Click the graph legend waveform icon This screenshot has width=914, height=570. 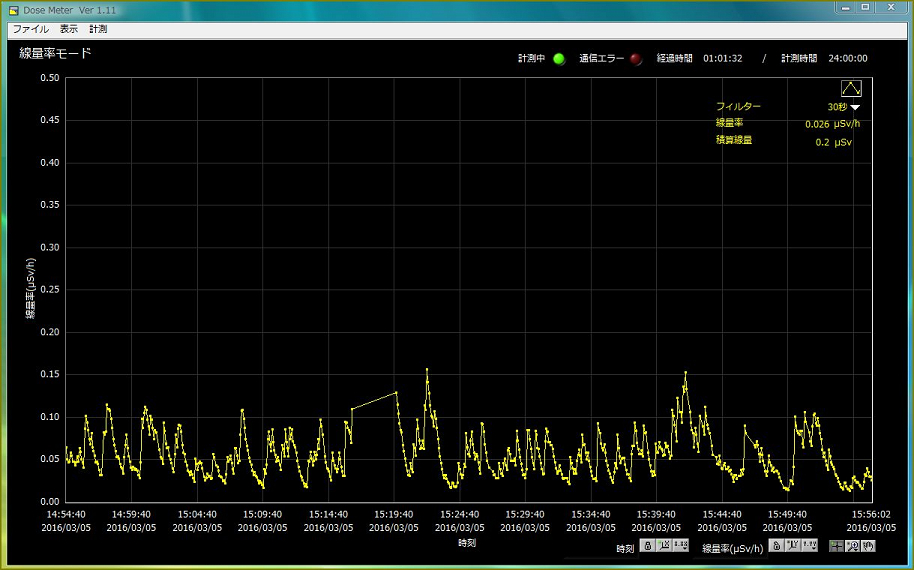click(851, 89)
